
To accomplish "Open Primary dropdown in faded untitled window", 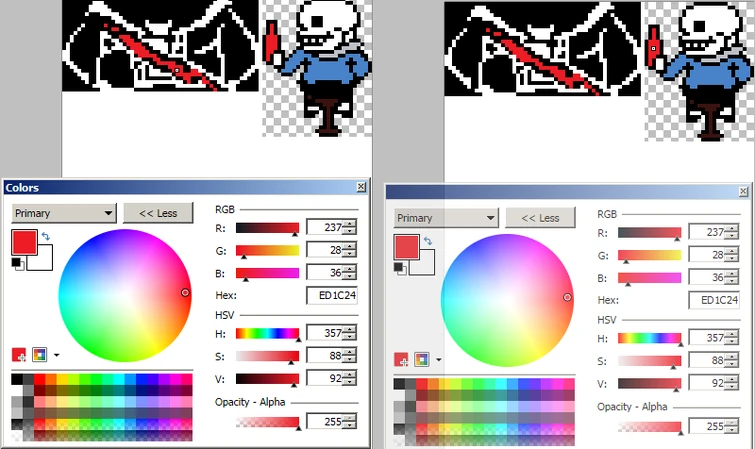I will tap(446, 218).
